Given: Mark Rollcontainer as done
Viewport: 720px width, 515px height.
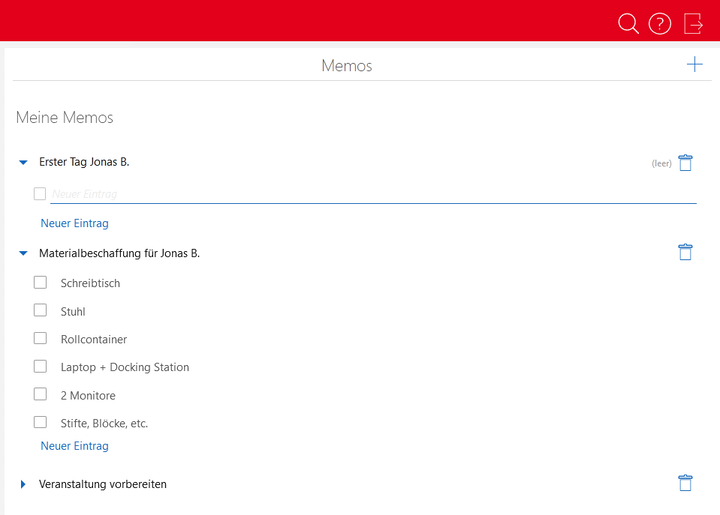Looking at the screenshot, I should [x=41, y=339].
